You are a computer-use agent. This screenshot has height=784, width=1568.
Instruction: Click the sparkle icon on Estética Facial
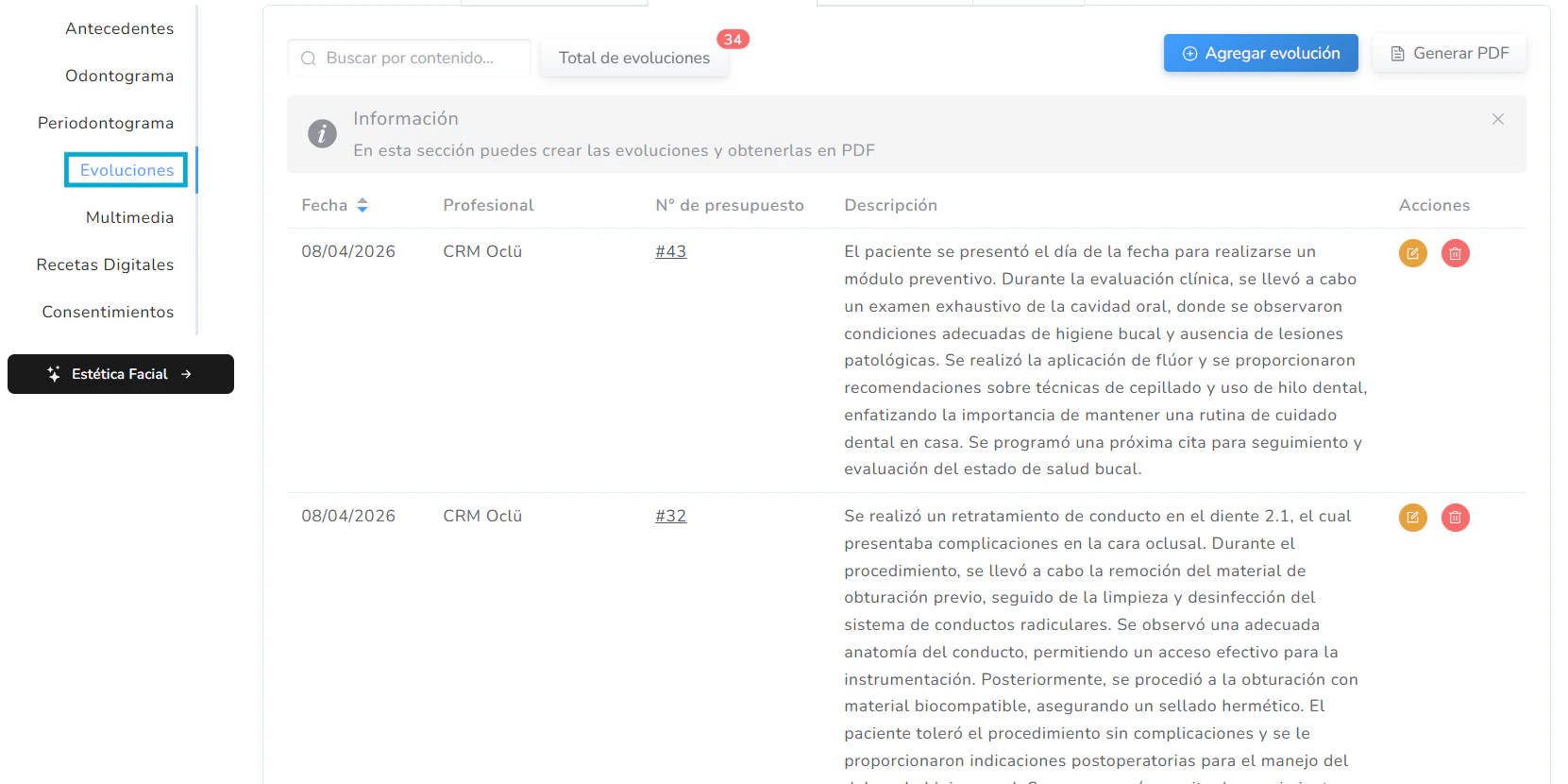(54, 374)
